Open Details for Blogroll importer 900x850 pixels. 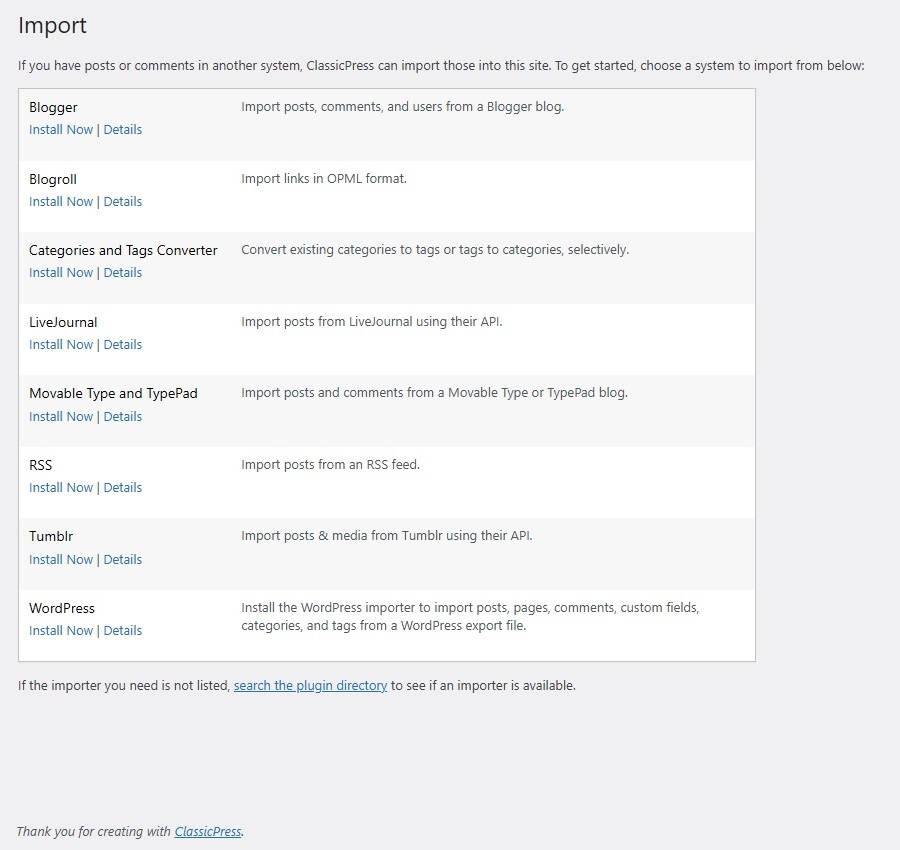122,201
